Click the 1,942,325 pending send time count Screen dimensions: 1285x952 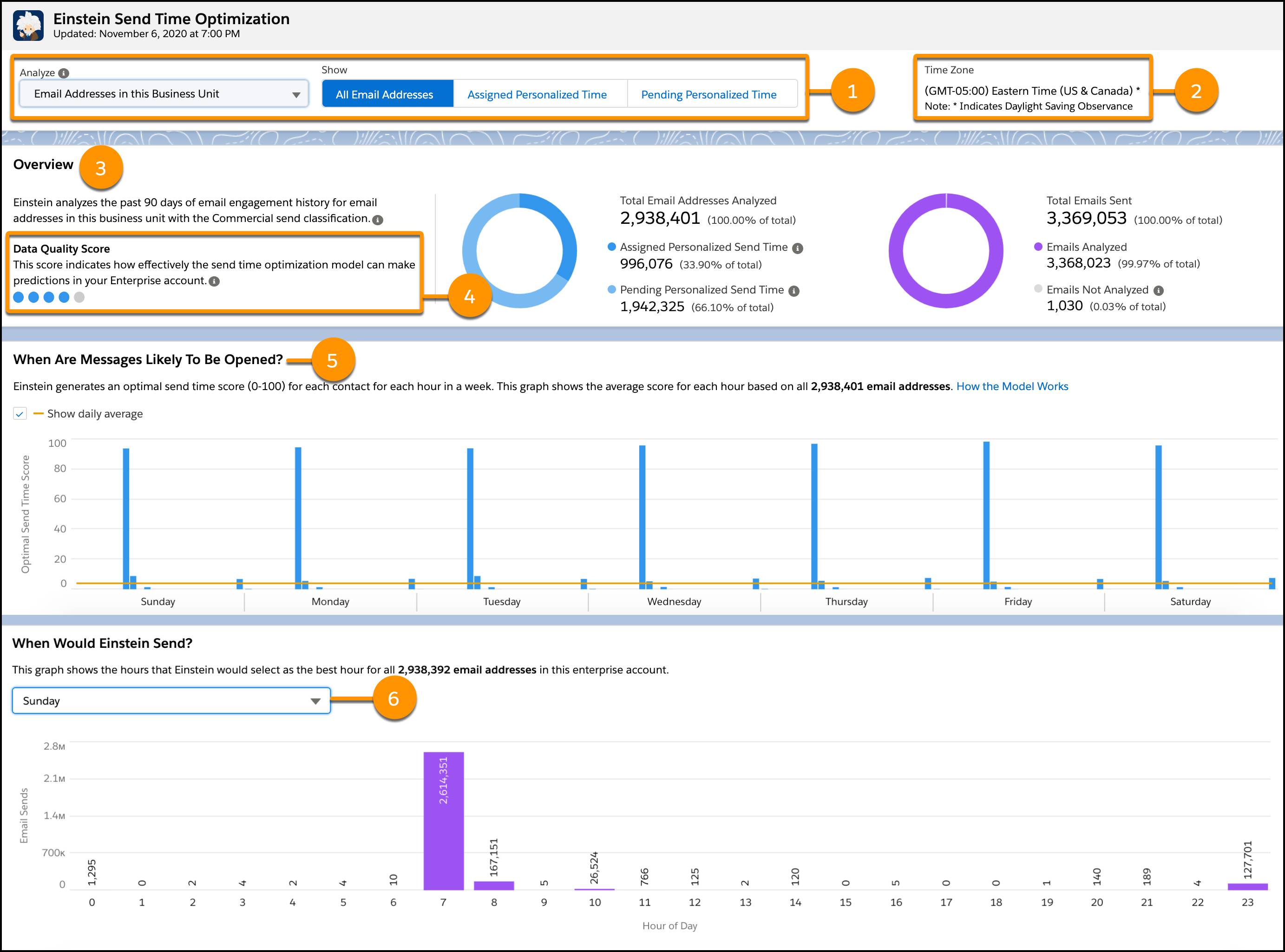652,306
